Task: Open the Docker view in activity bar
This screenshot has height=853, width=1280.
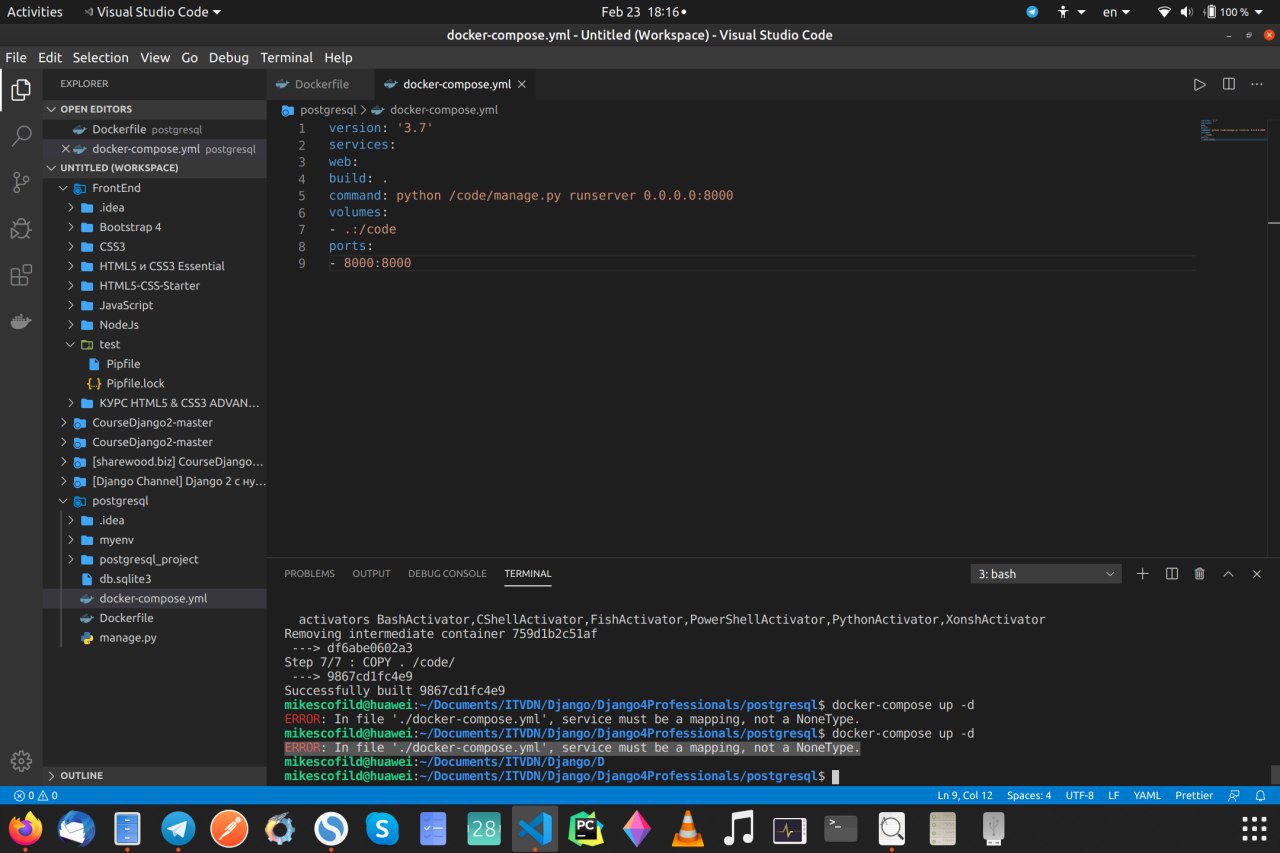Action: pos(21,322)
